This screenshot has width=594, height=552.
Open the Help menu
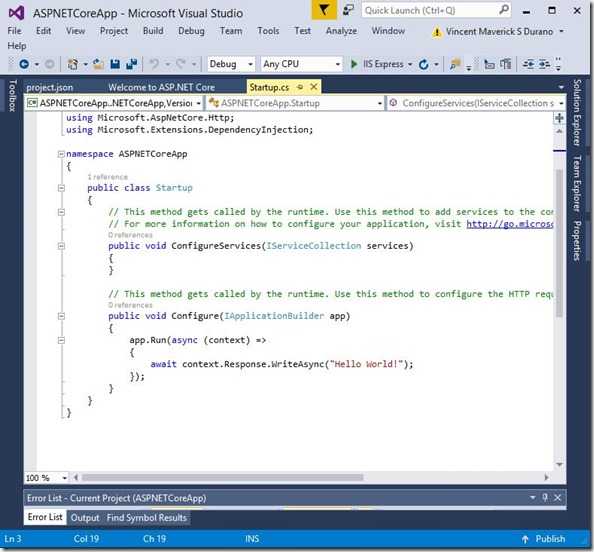[x=17, y=46]
